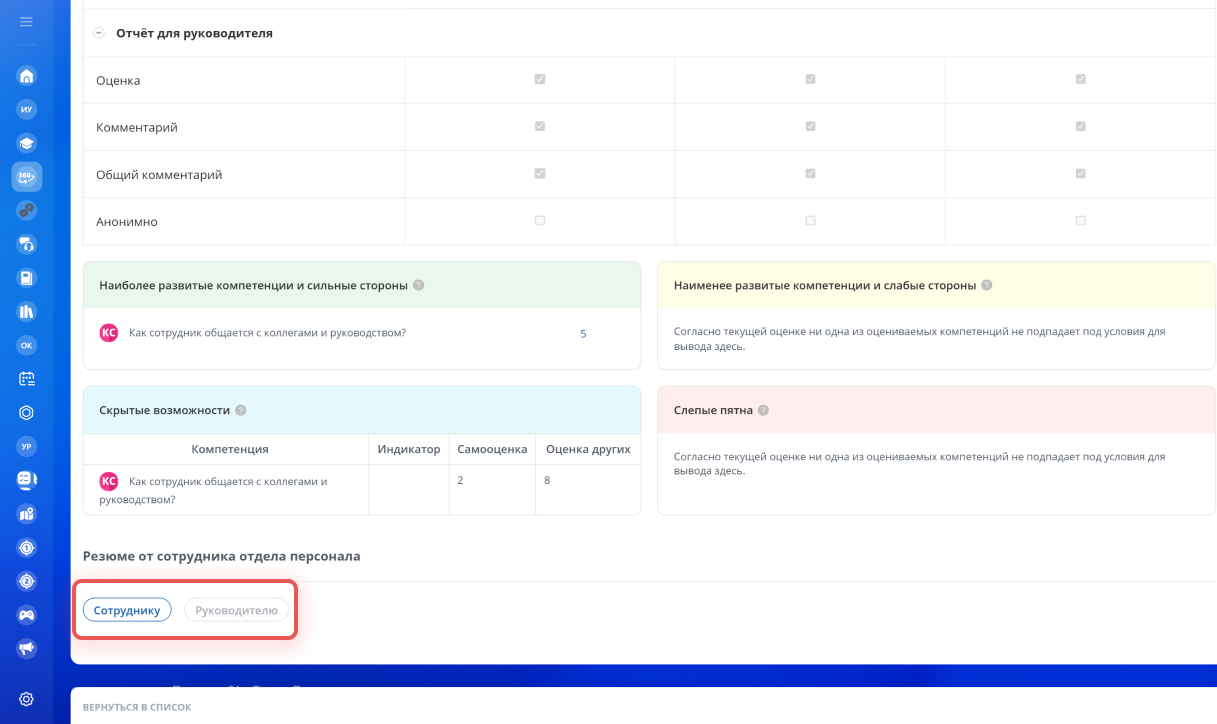1217x724 pixels.
Task: Click the game controller sidebar icon
Action: (27, 615)
